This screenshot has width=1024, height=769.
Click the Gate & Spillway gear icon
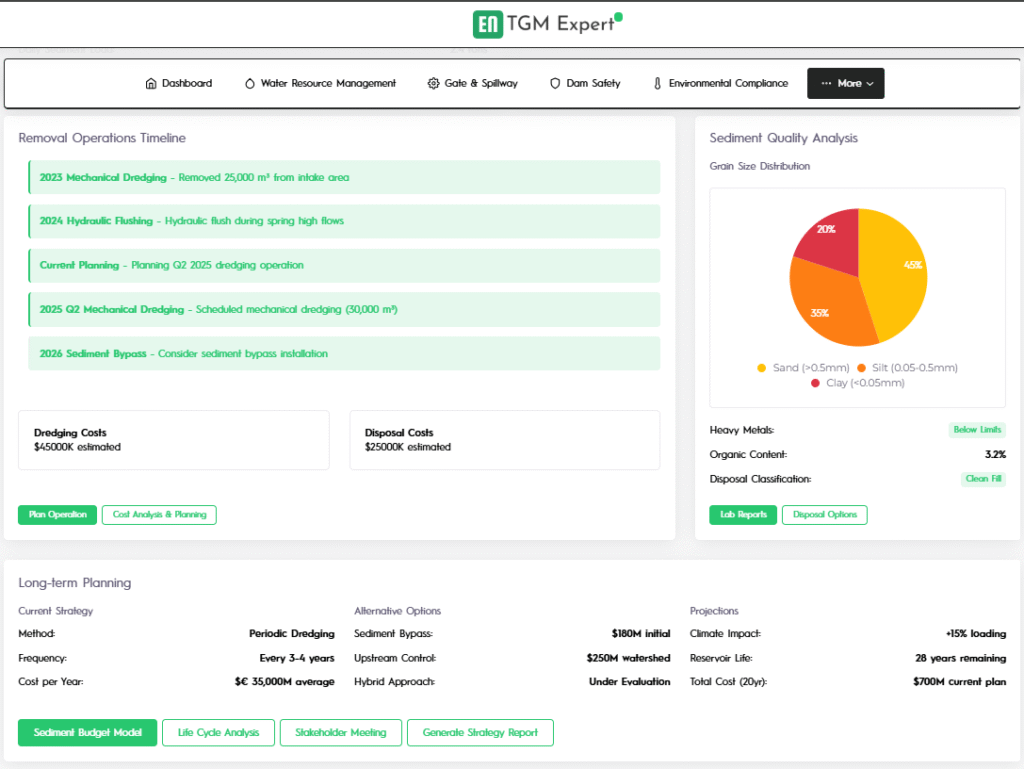433,84
